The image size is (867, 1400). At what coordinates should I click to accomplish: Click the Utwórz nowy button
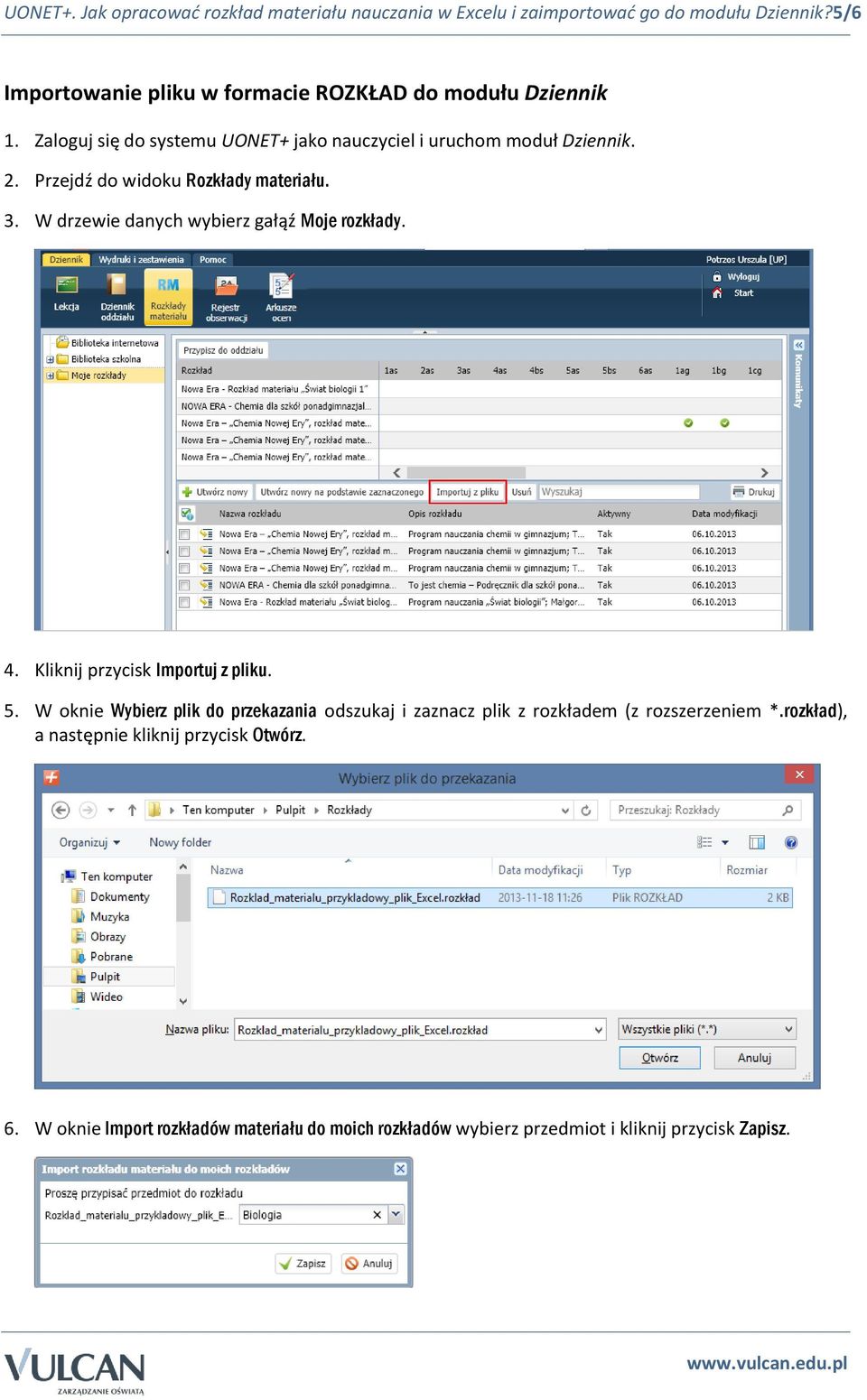[215, 492]
